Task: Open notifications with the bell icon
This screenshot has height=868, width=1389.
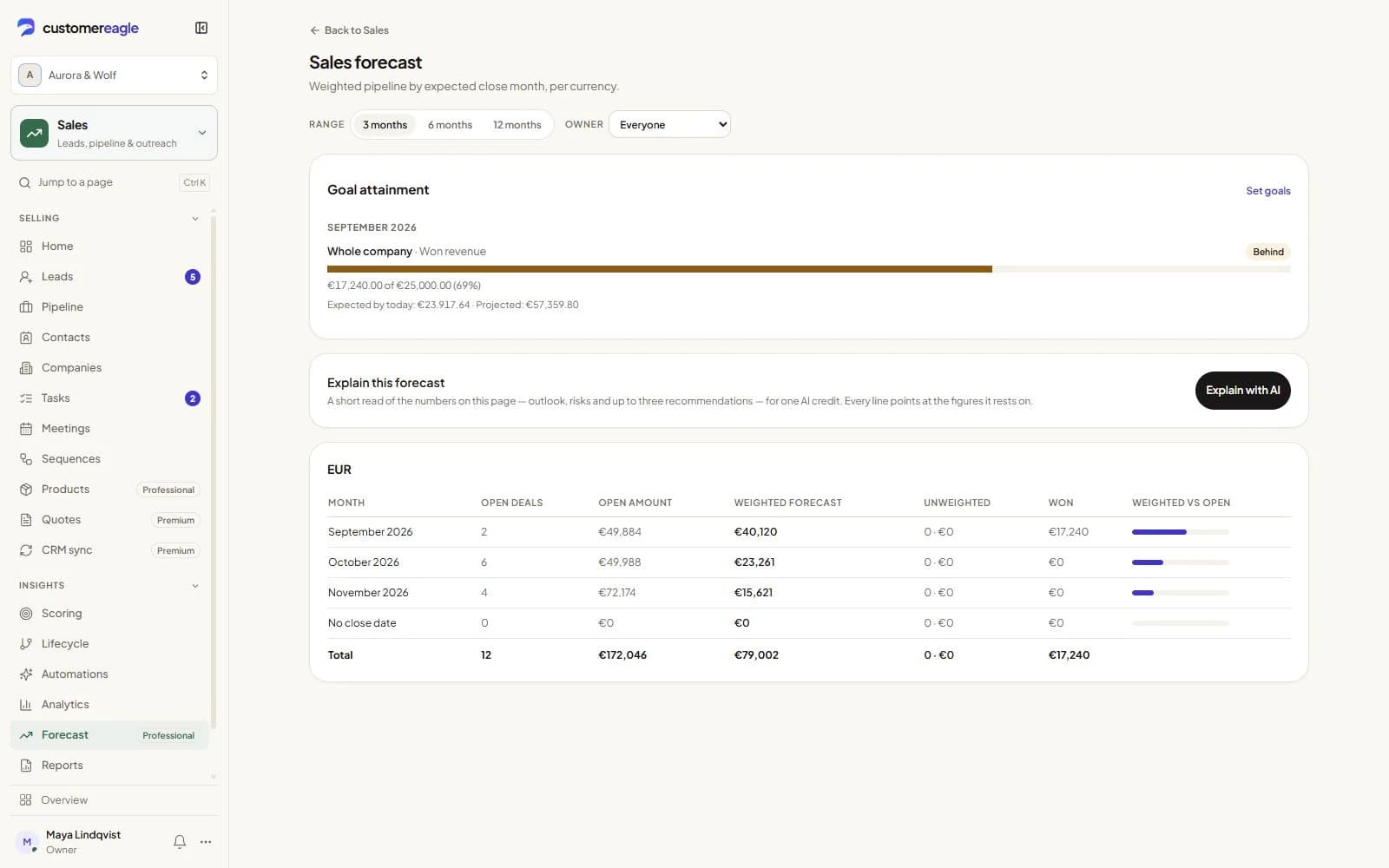Action: pos(180,842)
